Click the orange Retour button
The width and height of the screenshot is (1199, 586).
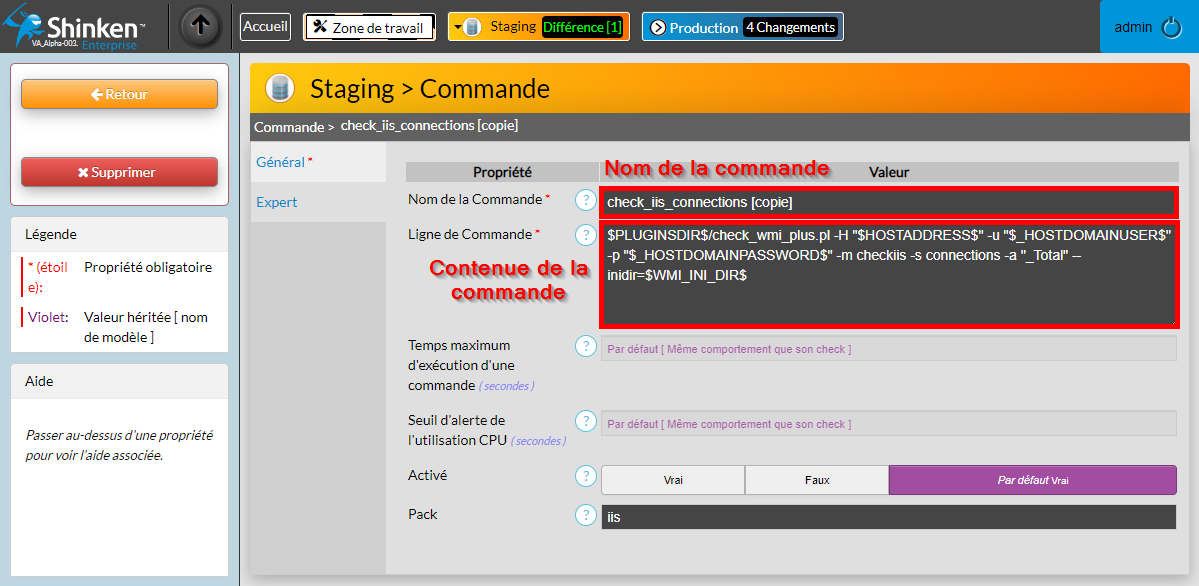(x=119, y=94)
